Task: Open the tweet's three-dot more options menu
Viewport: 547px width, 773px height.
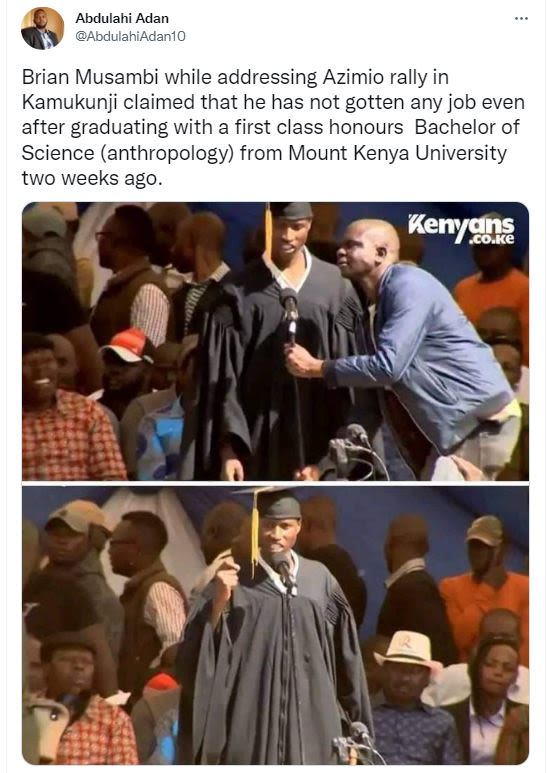Action: (x=521, y=19)
